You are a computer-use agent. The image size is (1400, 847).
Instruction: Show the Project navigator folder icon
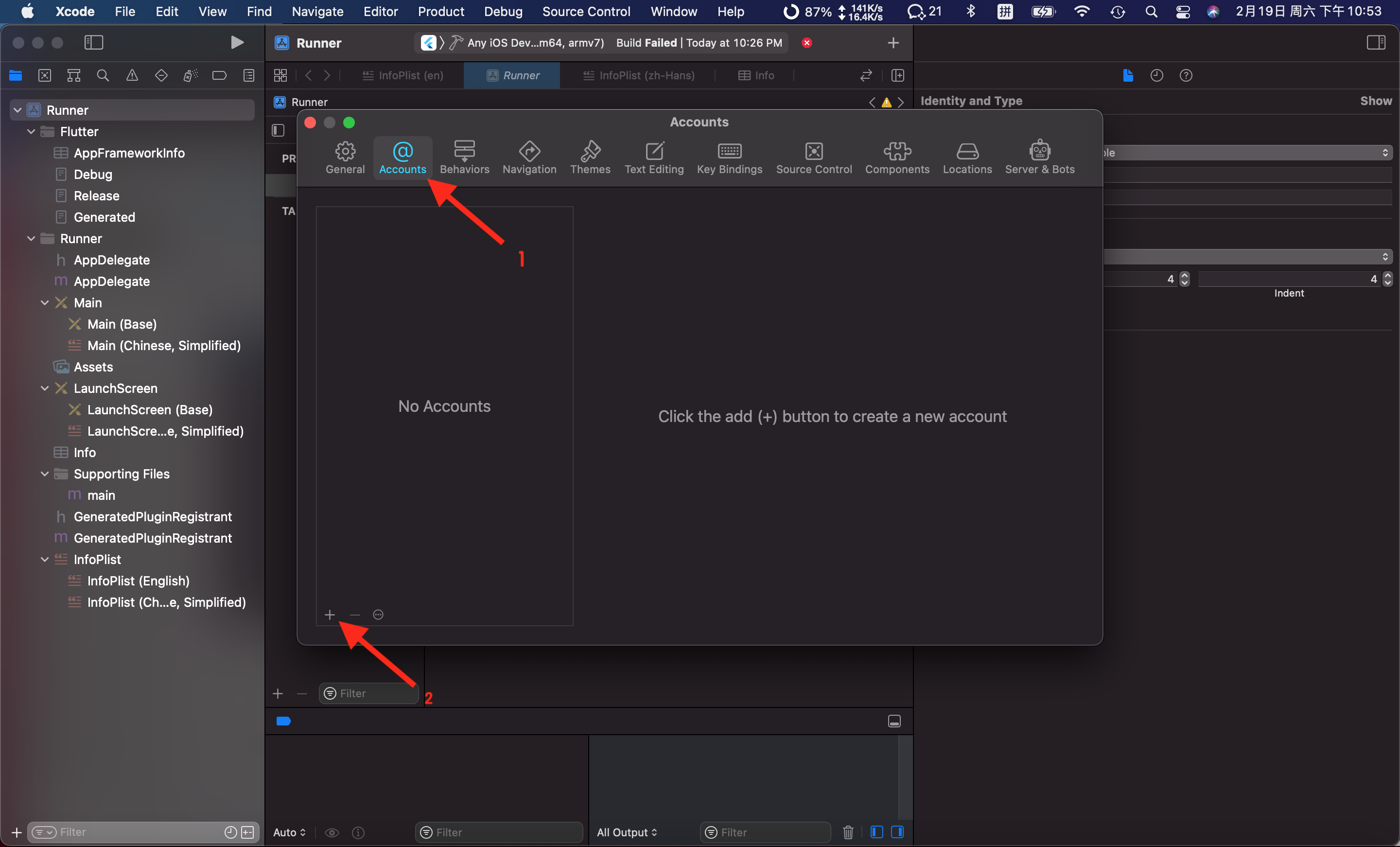[16, 75]
